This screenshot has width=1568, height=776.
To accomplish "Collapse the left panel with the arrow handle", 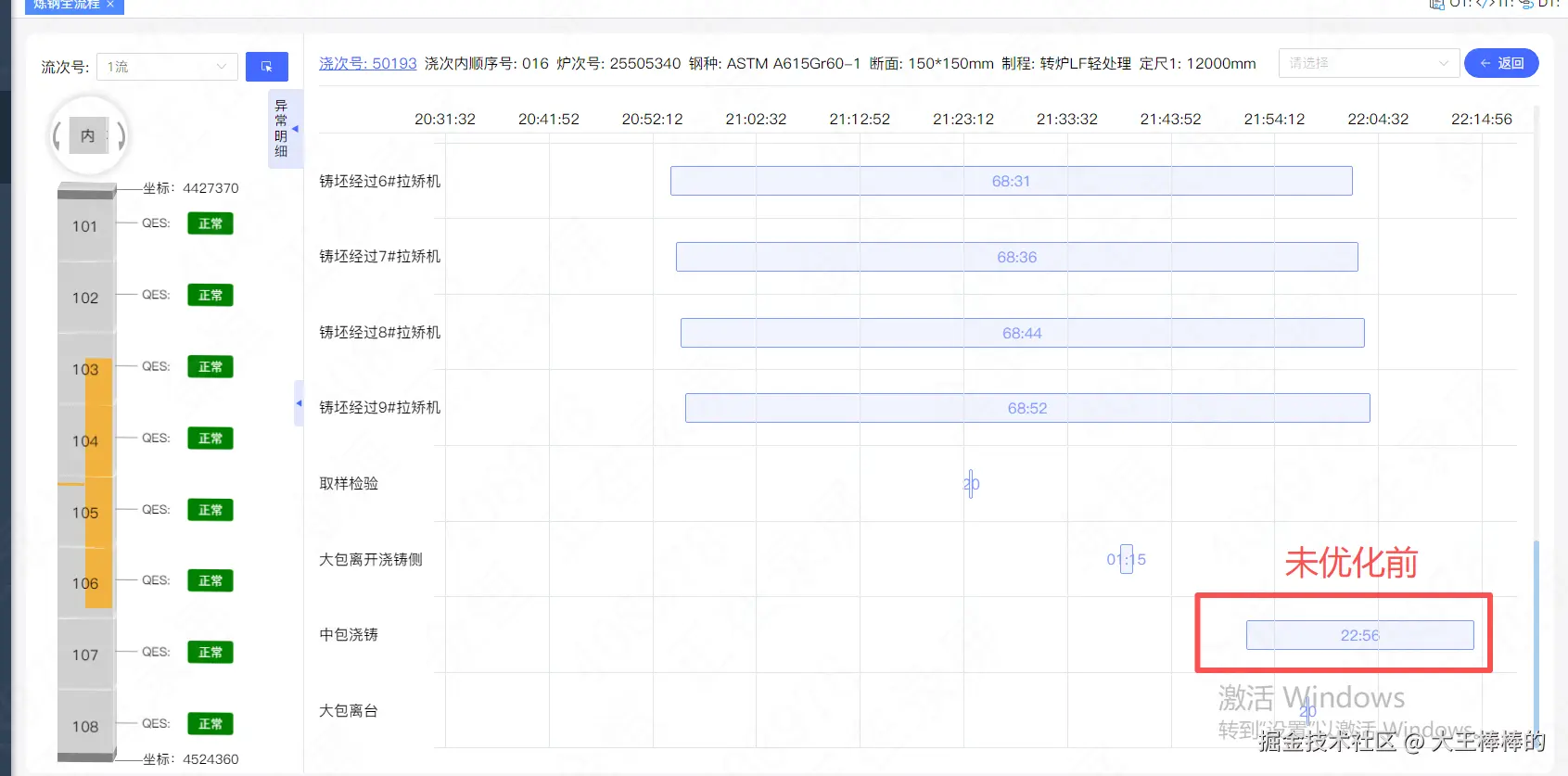I will 299,403.
